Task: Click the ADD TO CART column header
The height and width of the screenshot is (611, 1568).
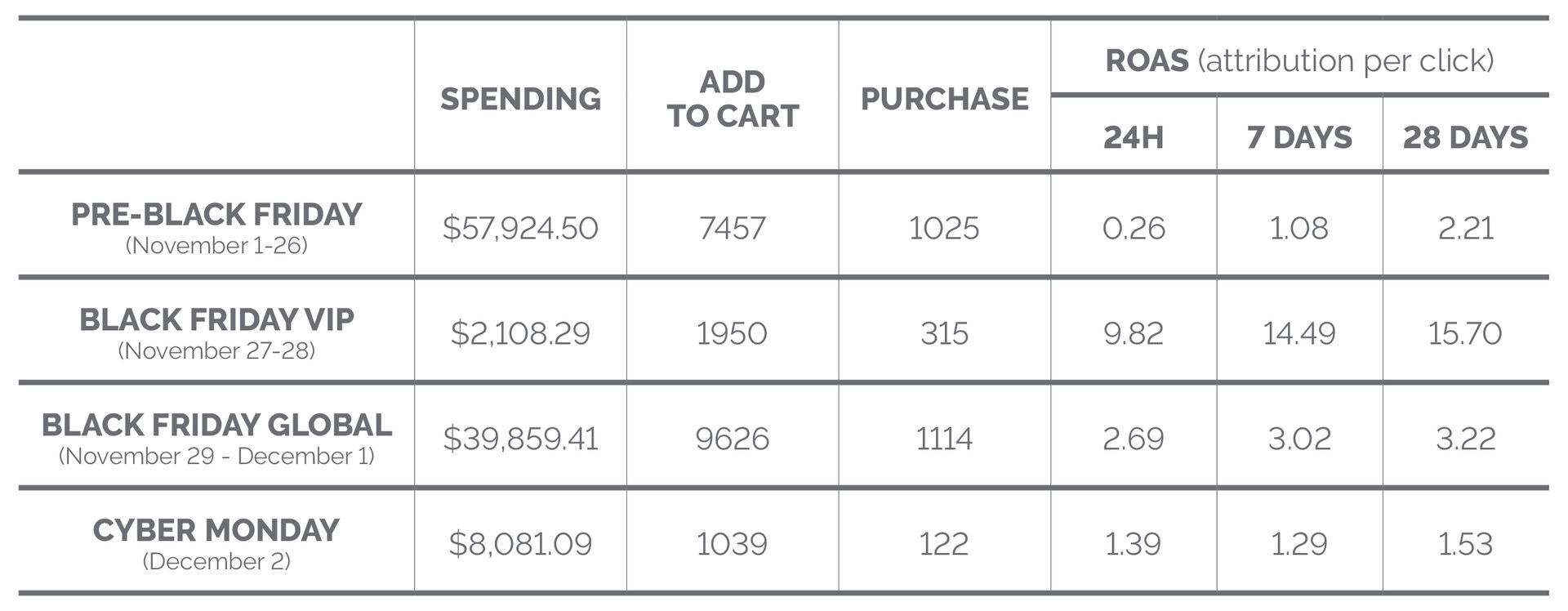Action: [733, 99]
